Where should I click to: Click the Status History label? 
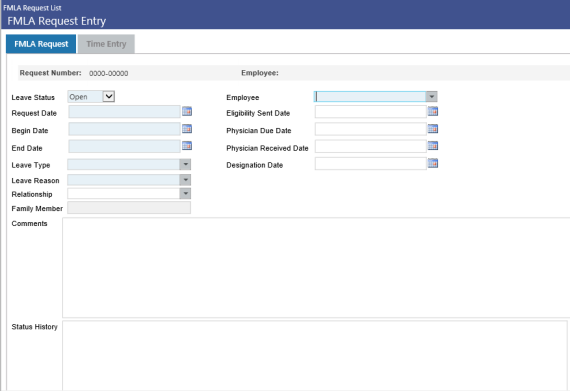tap(35, 327)
